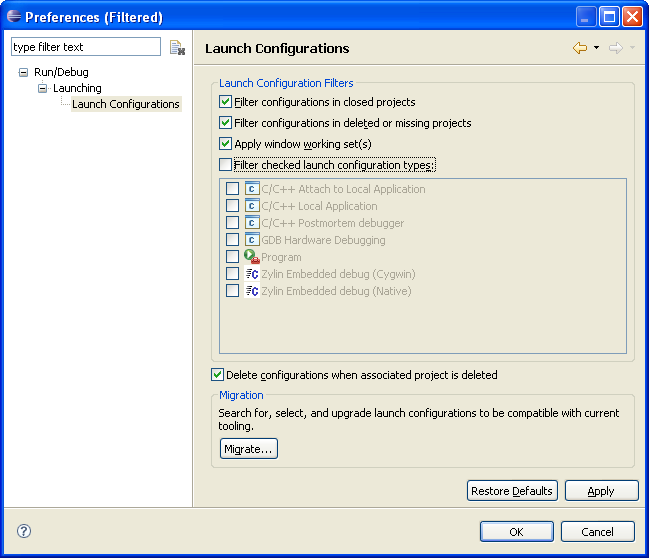Click the Program launch type icon
The height and width of the screenshot is (558, 649).
point(252,257)
